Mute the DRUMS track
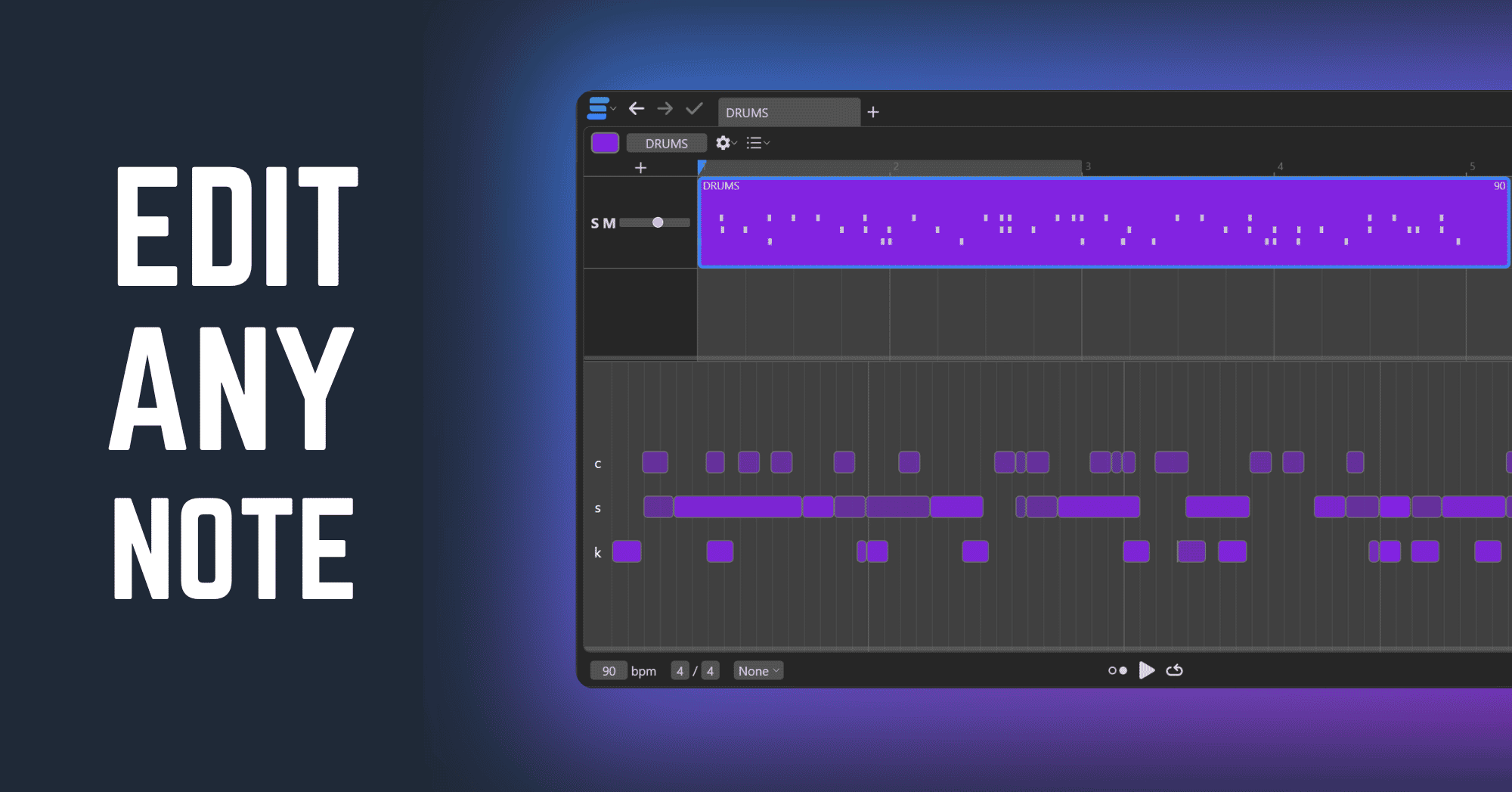 (609, 223)
